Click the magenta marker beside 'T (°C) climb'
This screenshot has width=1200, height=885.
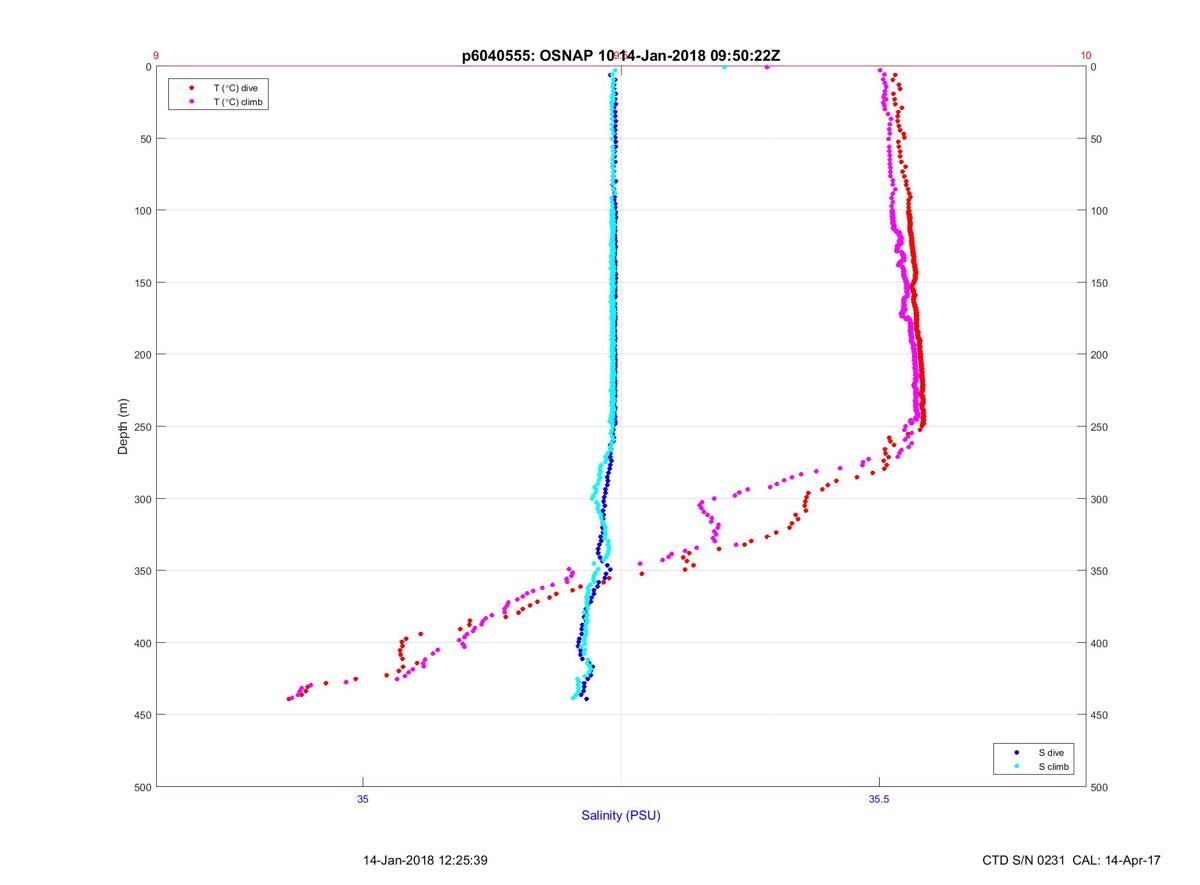point(191,102)
